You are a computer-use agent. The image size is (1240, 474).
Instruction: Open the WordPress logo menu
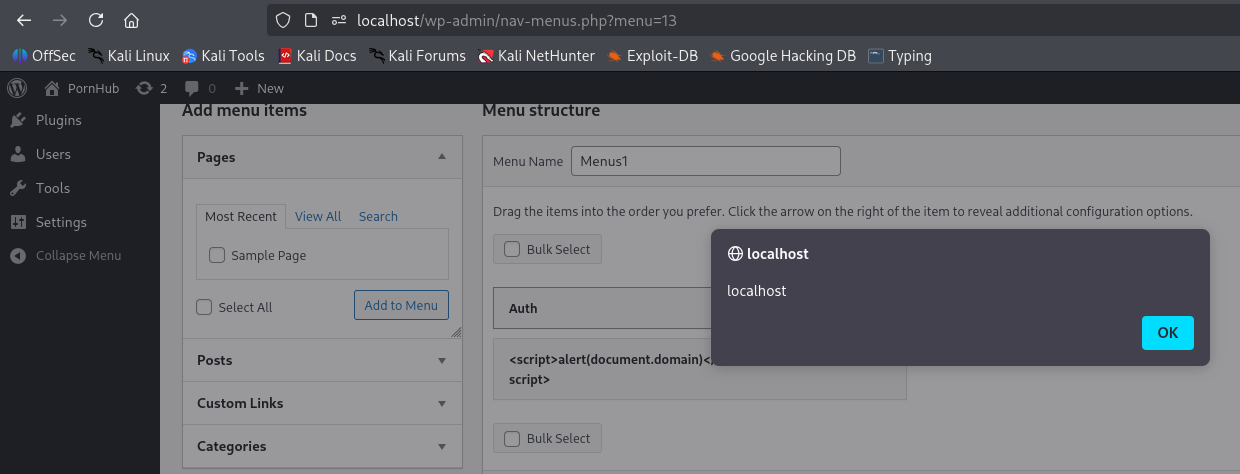tap(17, 88)
